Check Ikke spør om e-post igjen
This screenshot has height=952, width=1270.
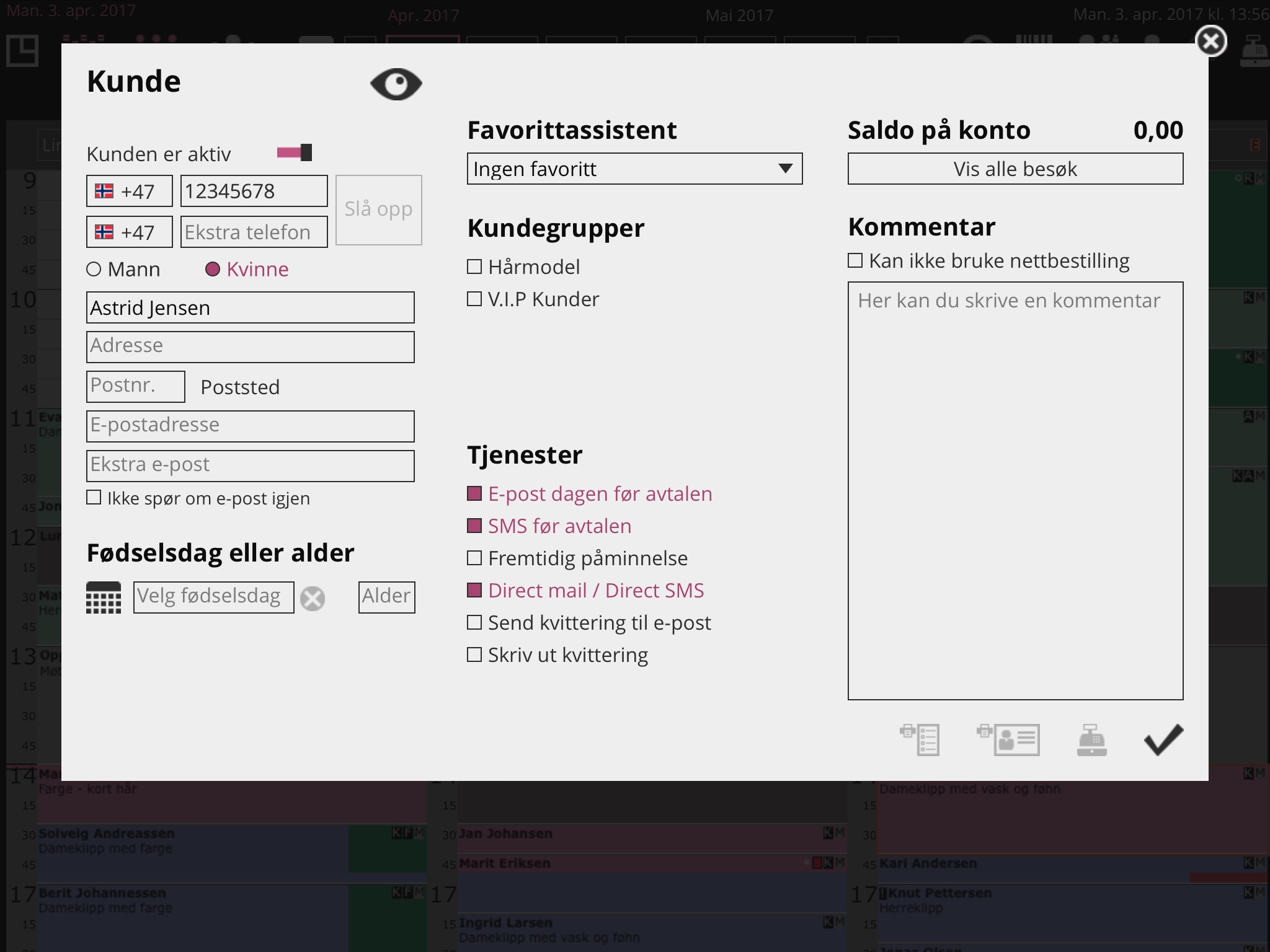pyautogui.click(x=198, y=498)
